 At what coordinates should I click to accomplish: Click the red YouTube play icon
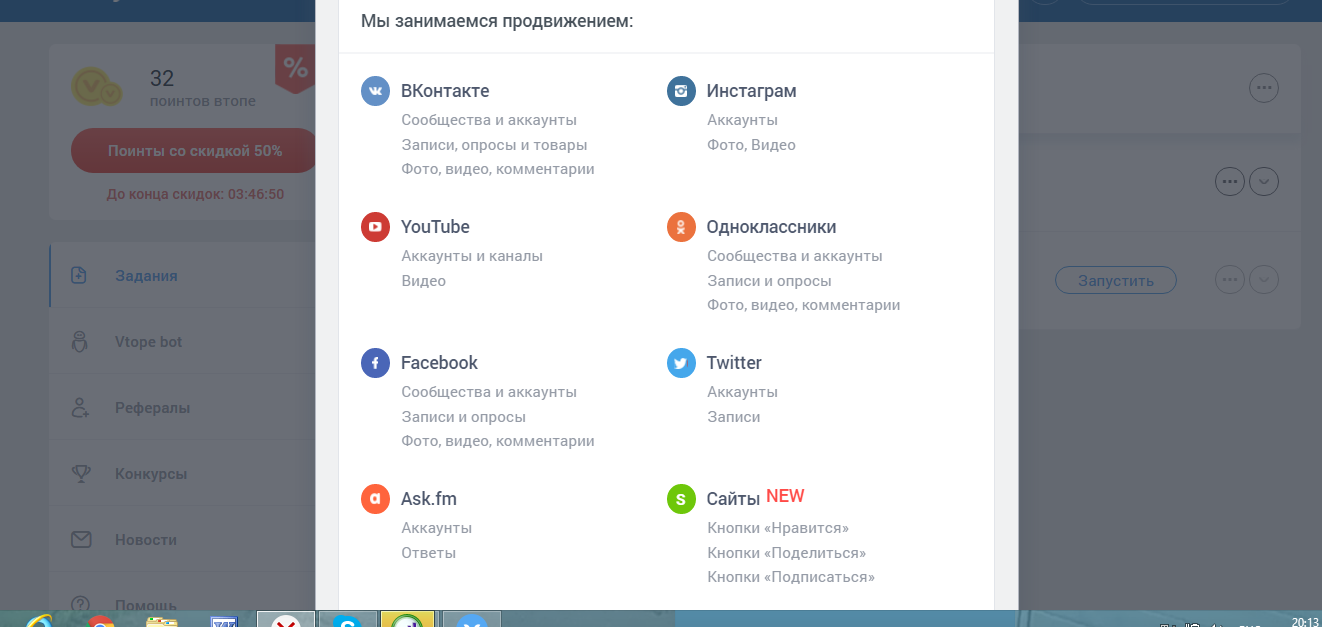tap(375, 227)
